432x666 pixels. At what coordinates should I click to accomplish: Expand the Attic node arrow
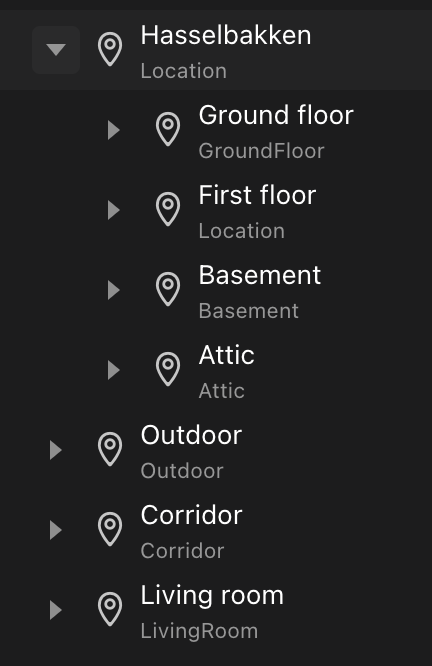click(114, 370)
